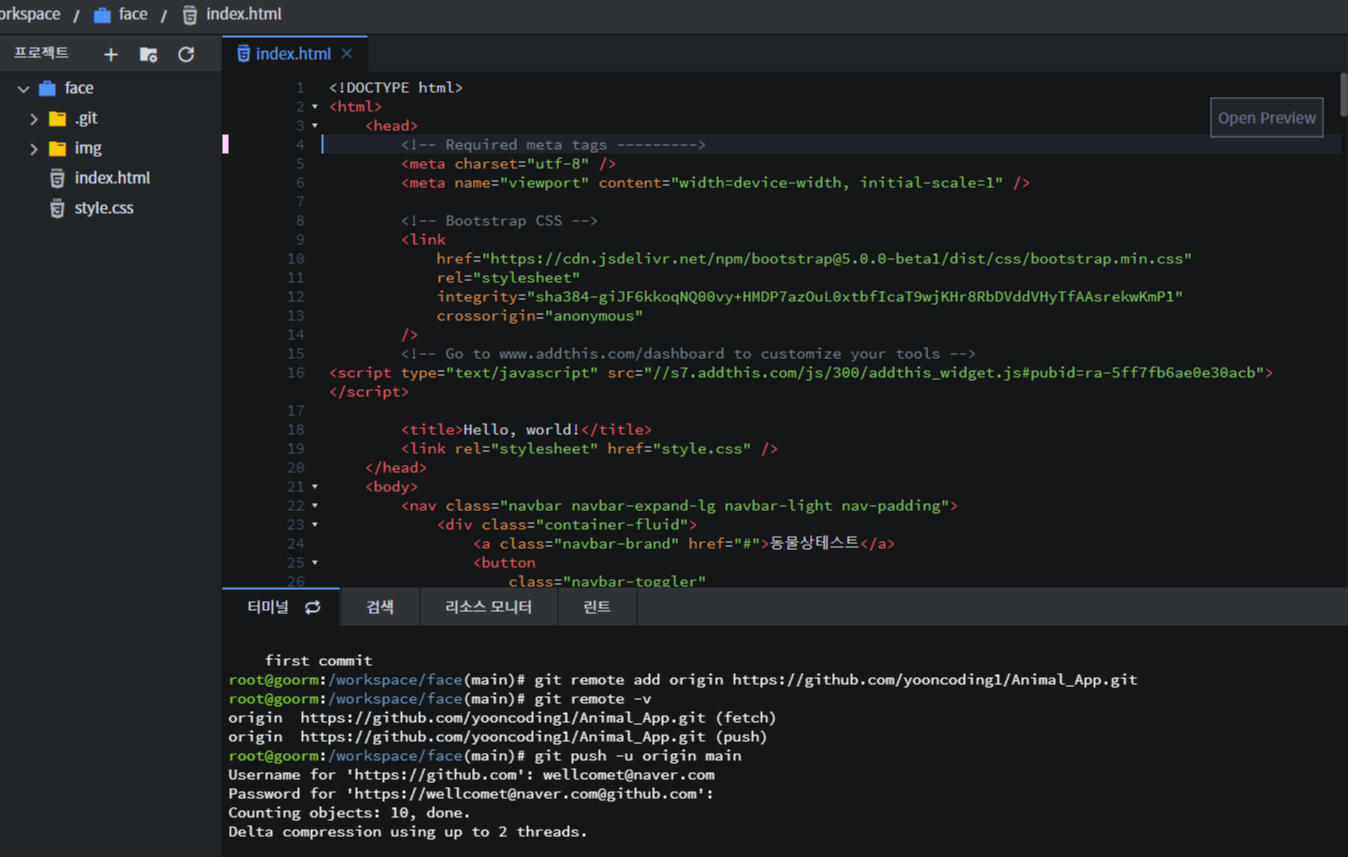Collapse the face project folder
This screenshot has height=857, width=1348.
pyautogui.click(x=23, y=88)
